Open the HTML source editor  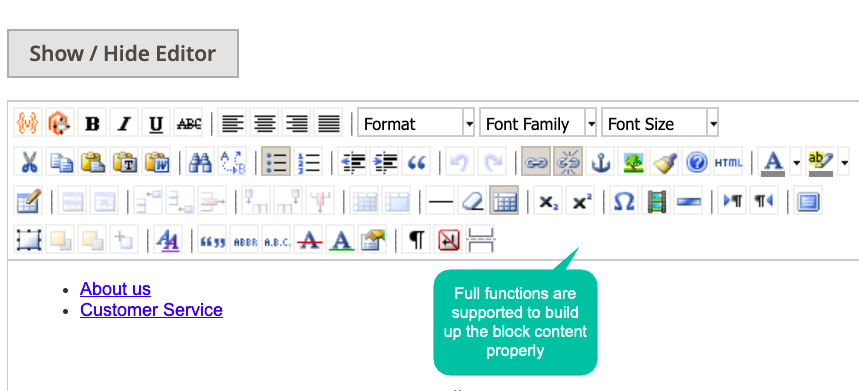point(729,162)
